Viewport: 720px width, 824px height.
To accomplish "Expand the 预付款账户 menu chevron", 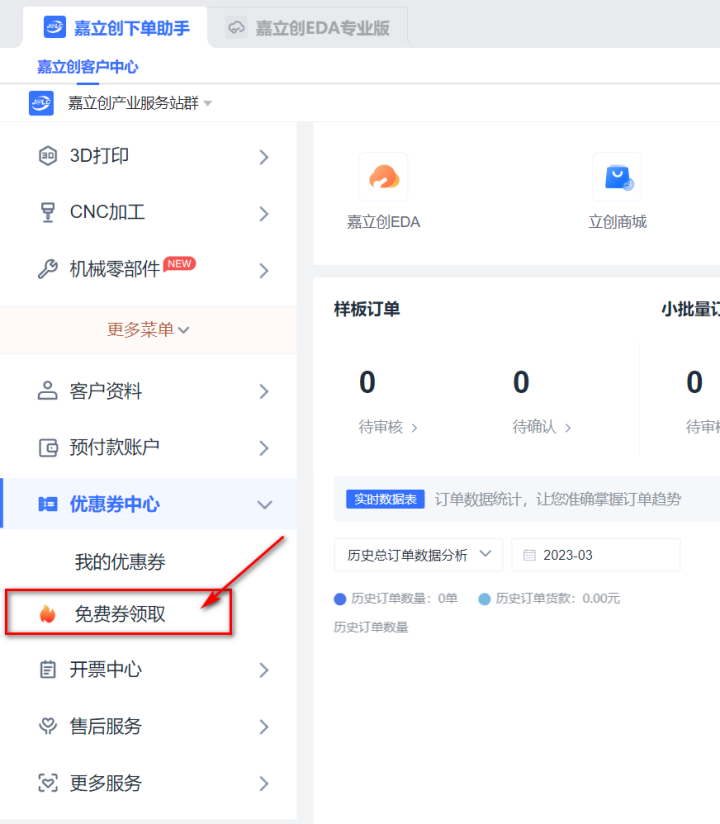I will tap(264, 448).
